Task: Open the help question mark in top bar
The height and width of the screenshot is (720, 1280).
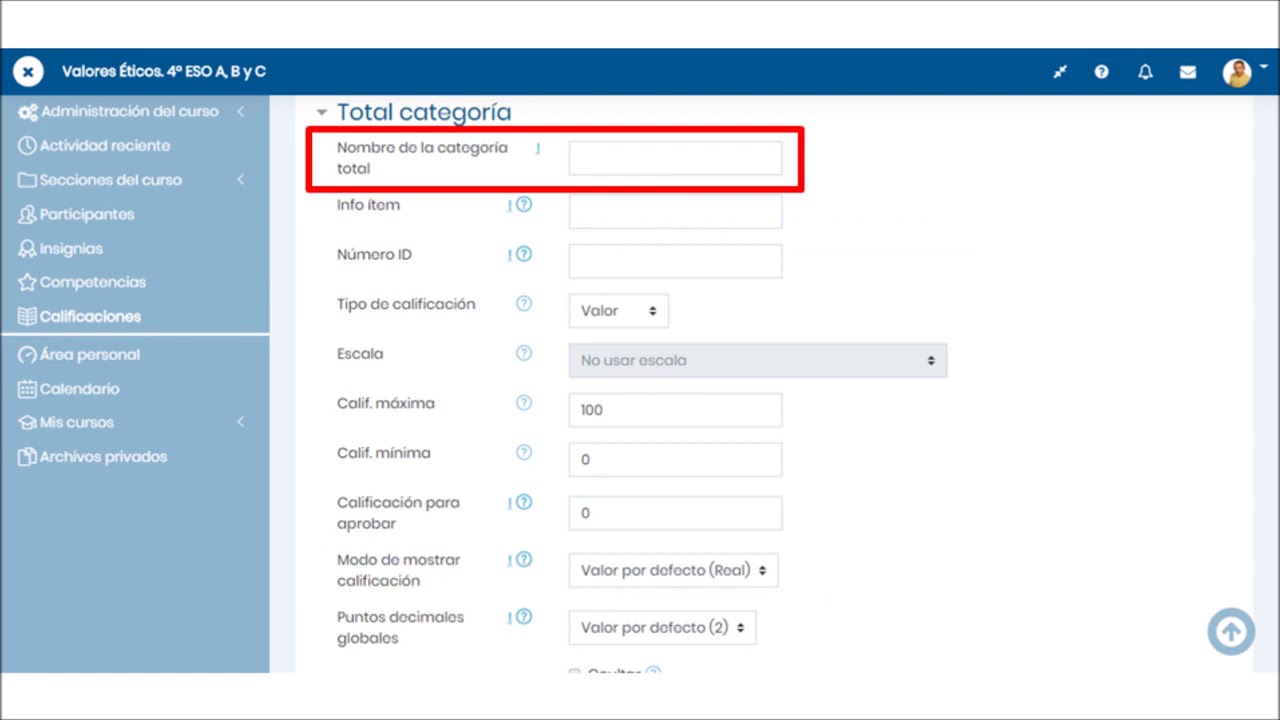Action: [x=1101, y=72]
